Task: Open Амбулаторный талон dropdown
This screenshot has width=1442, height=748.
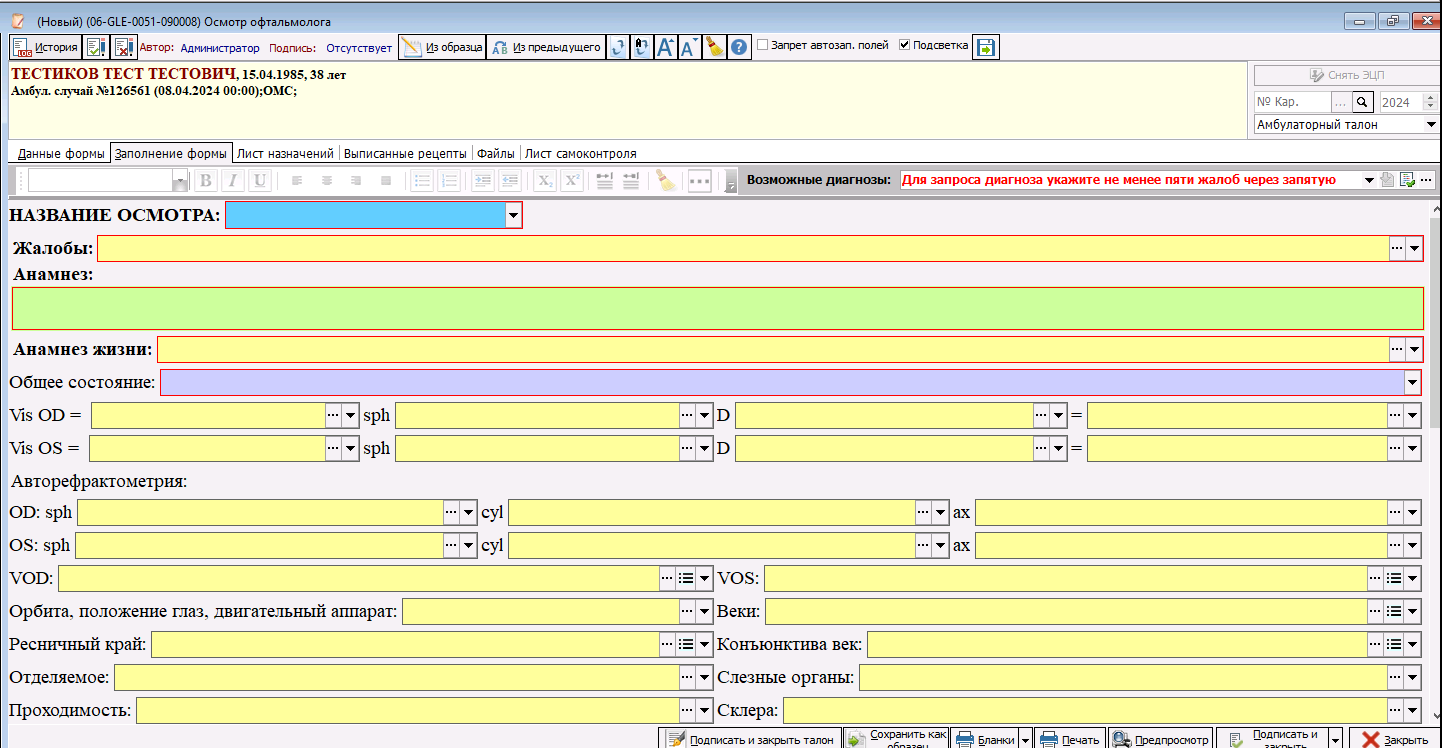Action: coord(1431,125)
